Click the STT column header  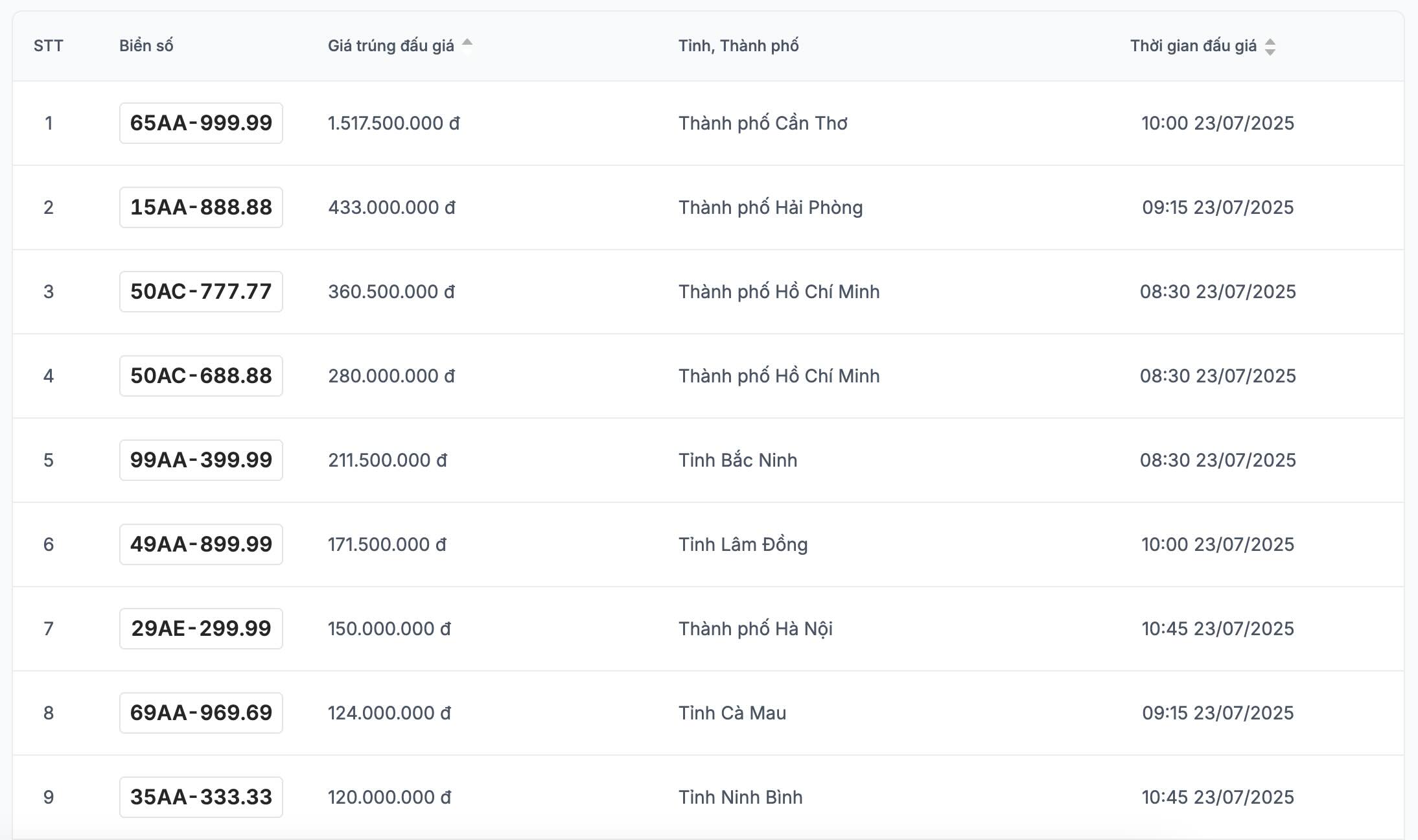(49, 46)
